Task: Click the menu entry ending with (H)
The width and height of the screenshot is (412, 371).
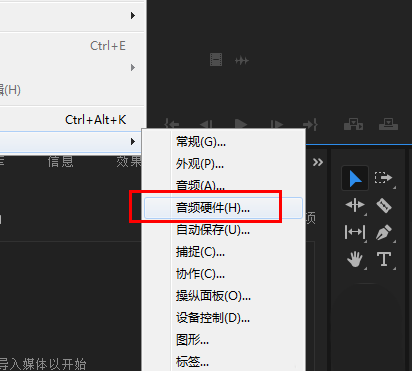Action: 72,90
